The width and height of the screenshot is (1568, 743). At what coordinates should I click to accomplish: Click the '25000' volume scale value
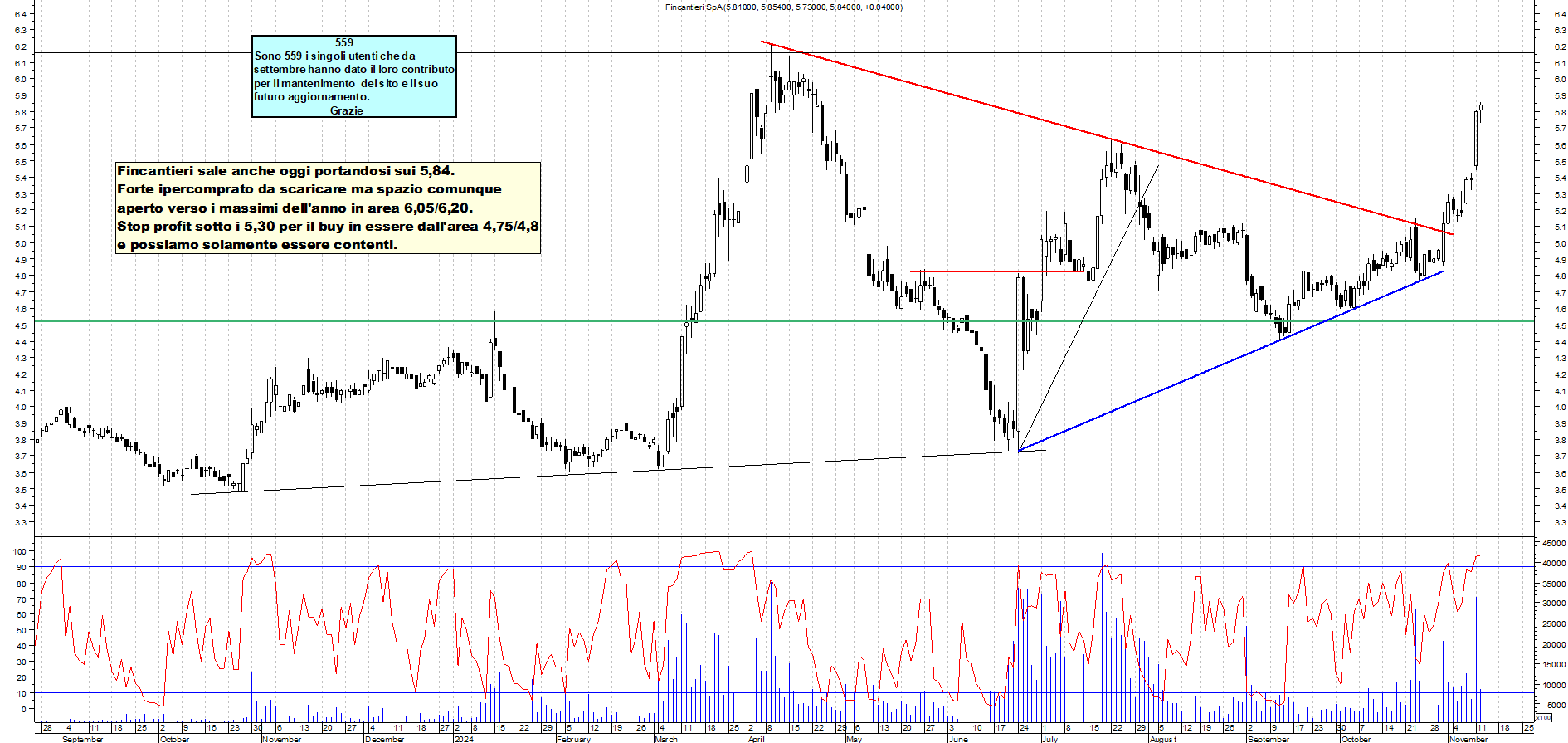[1554, 624]
